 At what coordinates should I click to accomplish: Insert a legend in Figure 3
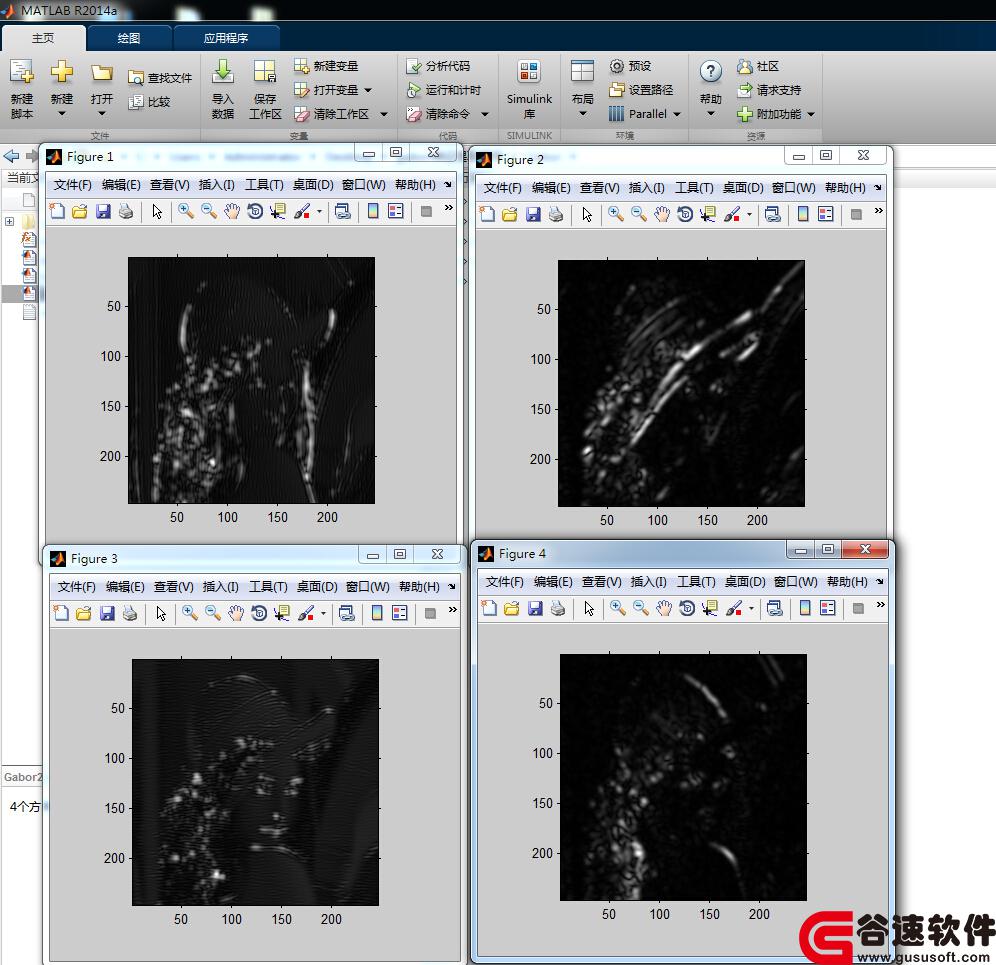pos(400,612)
